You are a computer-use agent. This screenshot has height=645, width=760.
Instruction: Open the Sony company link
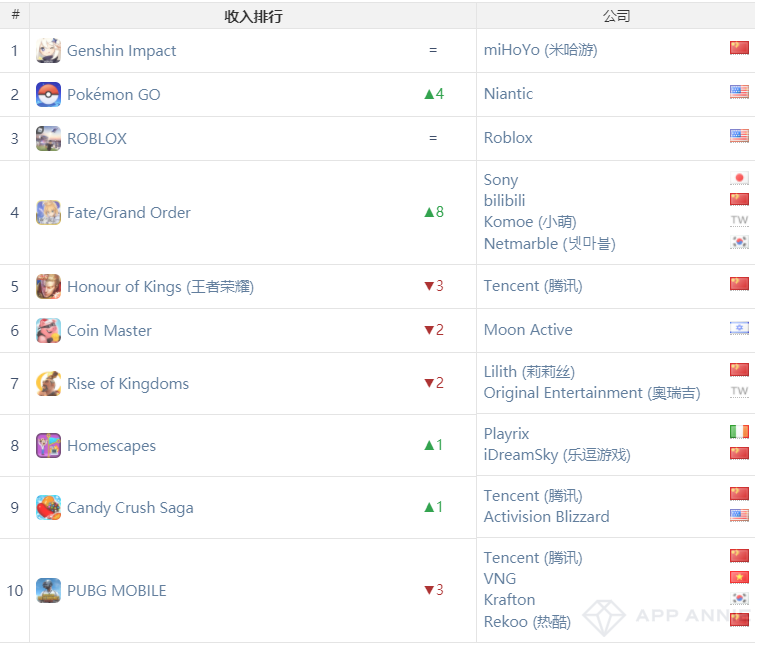point(501,180)
